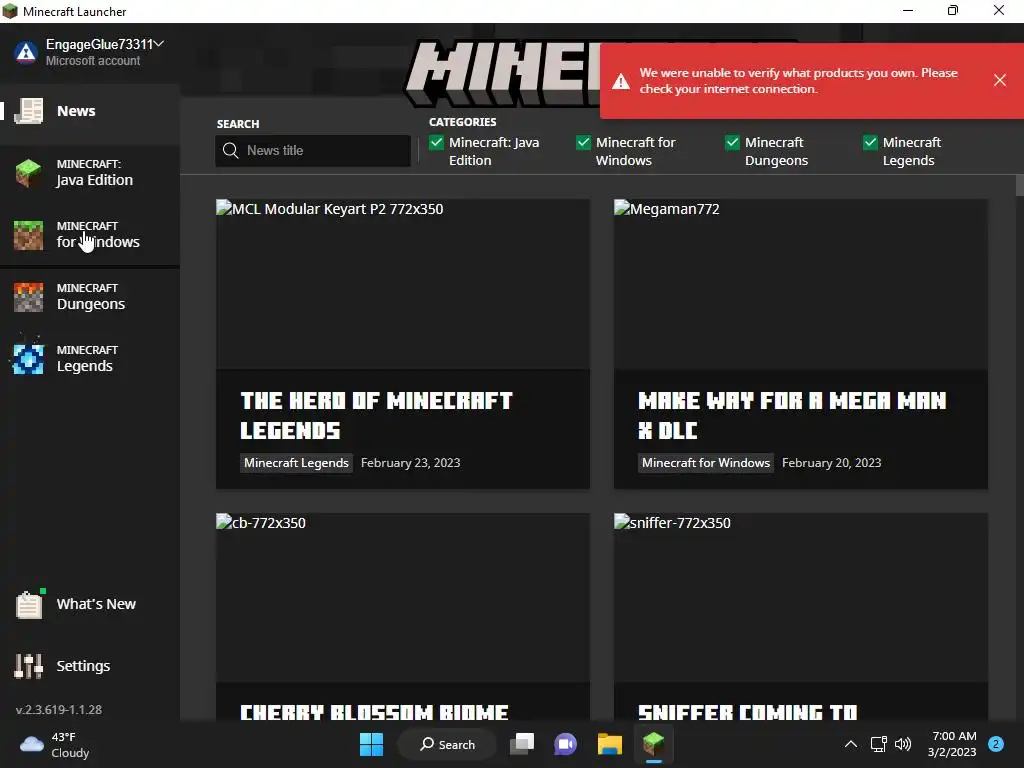Click the Legends blue gem icon
This screenshot has width=1024, height=768.
click(x=29, y=359)
